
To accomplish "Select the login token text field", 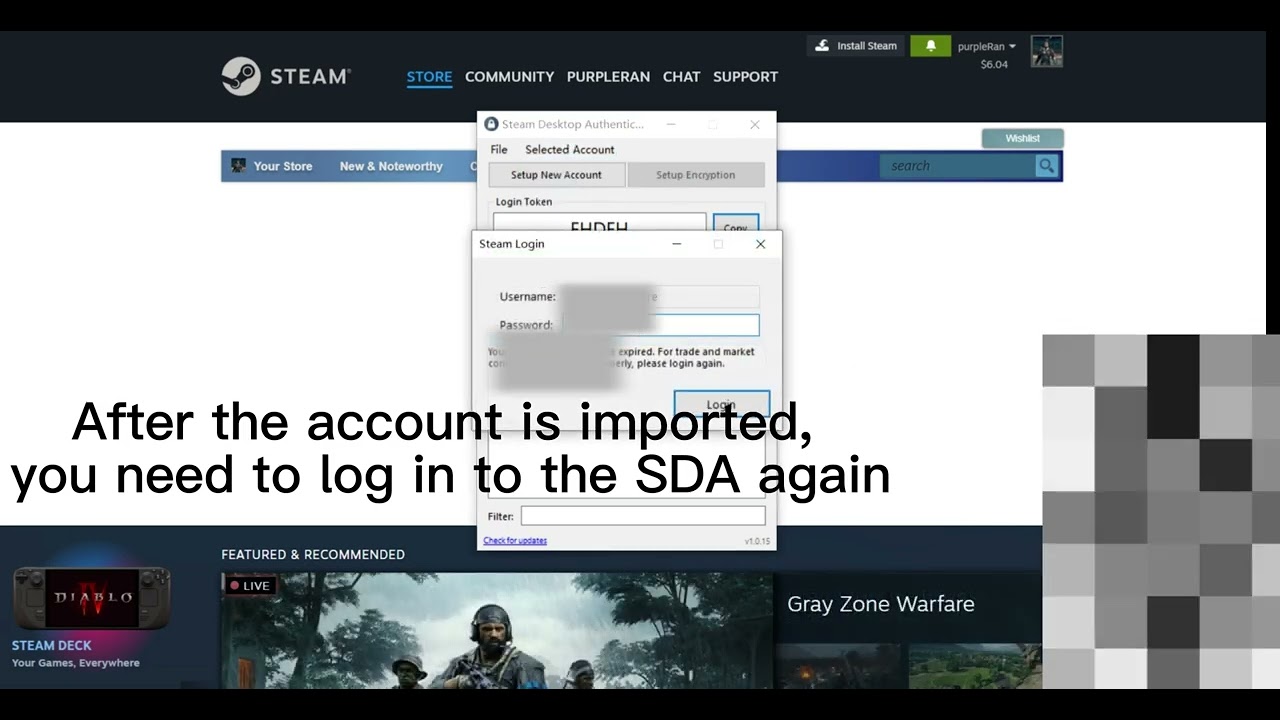I will pos(599,224).
